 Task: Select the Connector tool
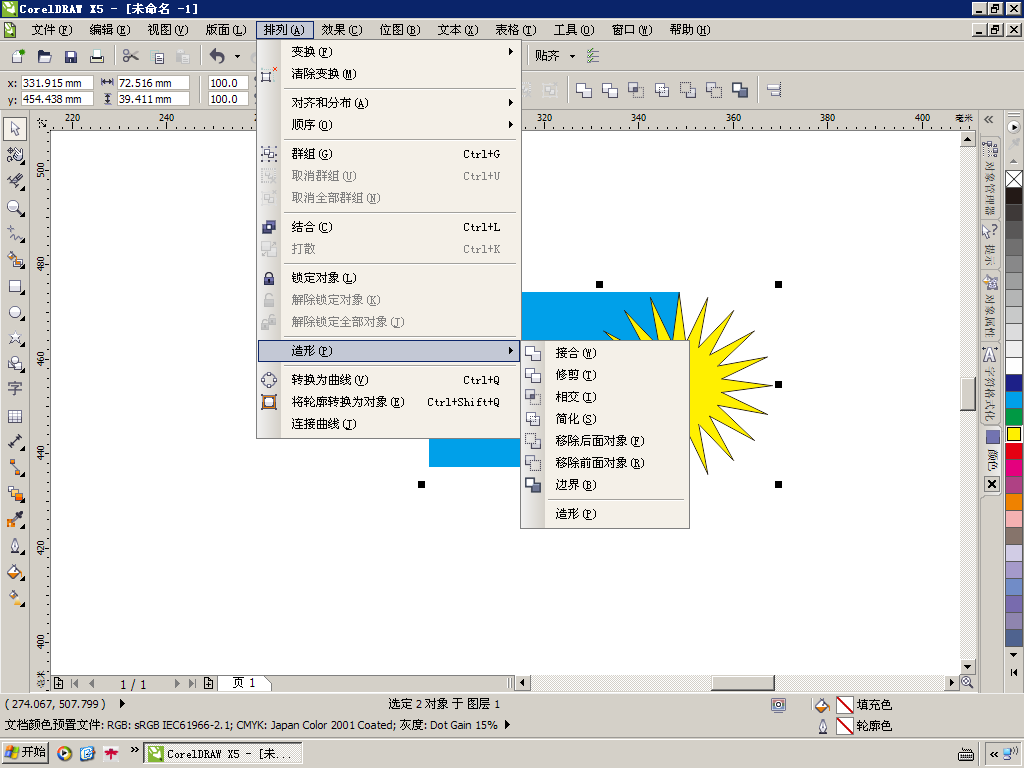point(15,468)
